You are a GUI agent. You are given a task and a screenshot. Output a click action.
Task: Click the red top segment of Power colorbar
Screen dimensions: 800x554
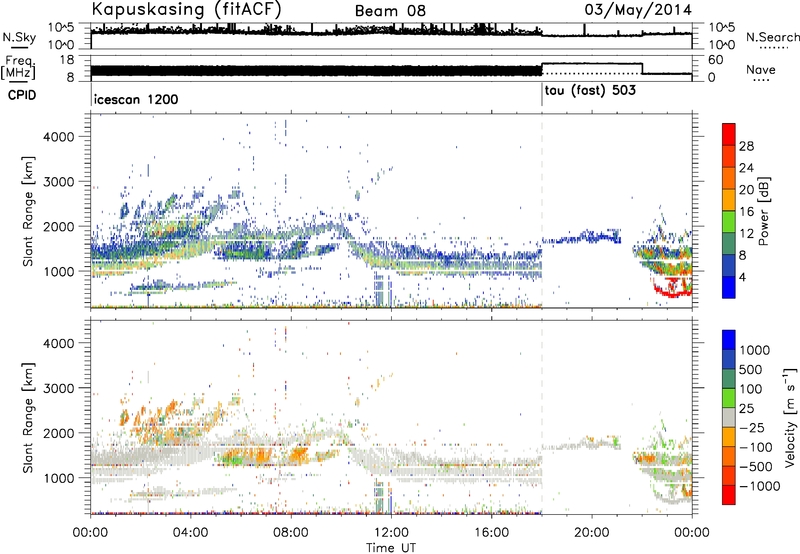729,134
